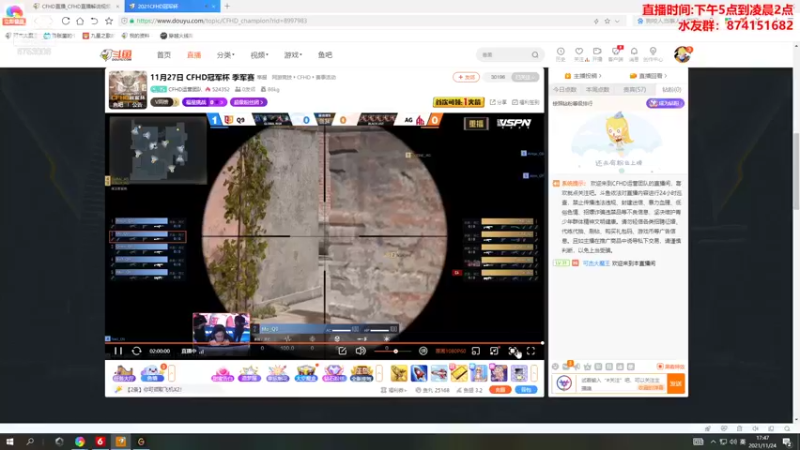Click the purple fan badge button in ranking panel
This screenshot has height=450, width=800.
coord(665,103)
